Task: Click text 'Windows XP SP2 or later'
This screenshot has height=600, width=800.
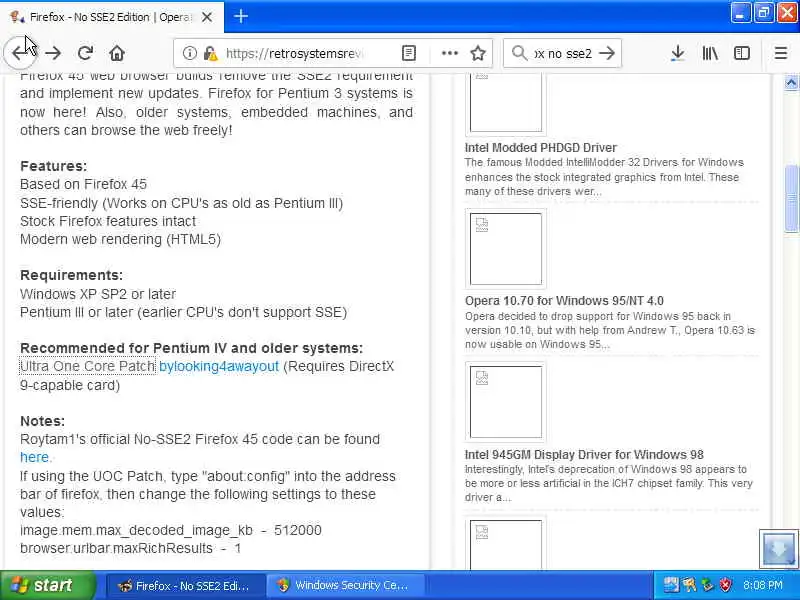Action: 98,294
